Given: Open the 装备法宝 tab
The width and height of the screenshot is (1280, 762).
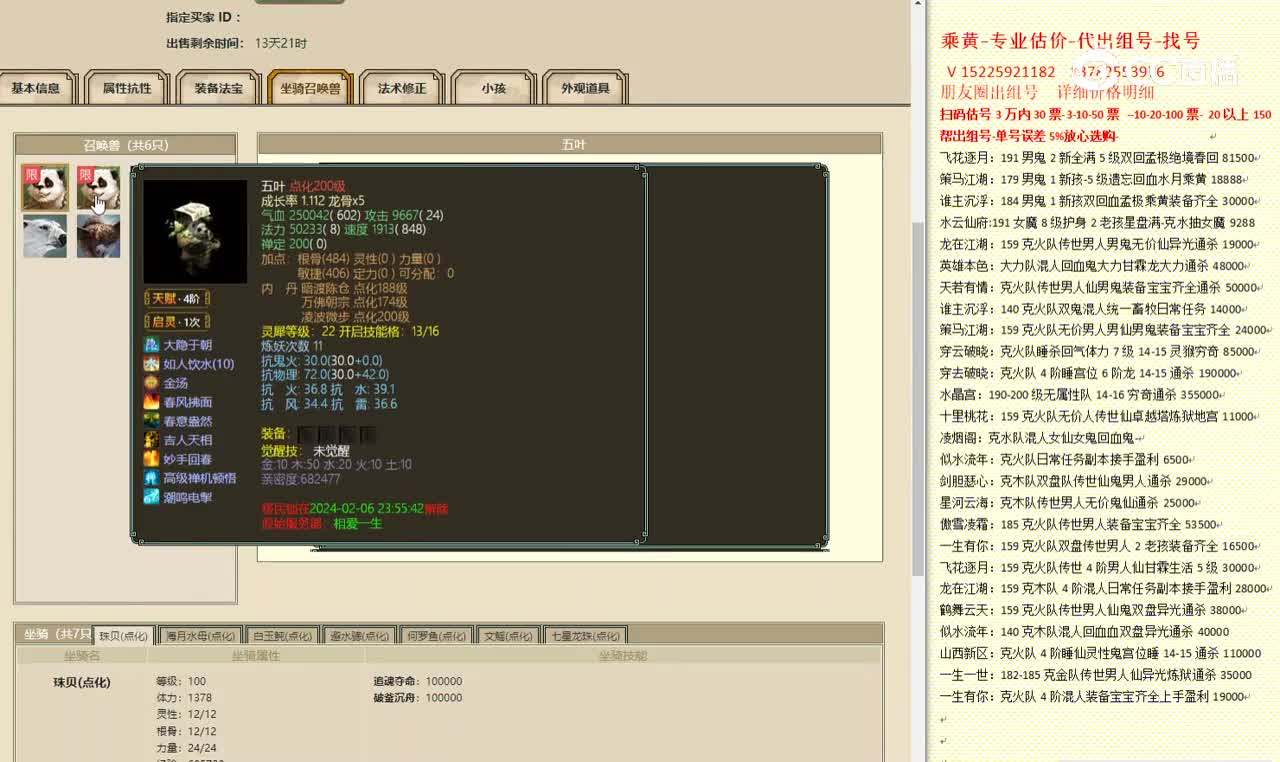Looking at the screenshot, I should (x=219, y=88).
